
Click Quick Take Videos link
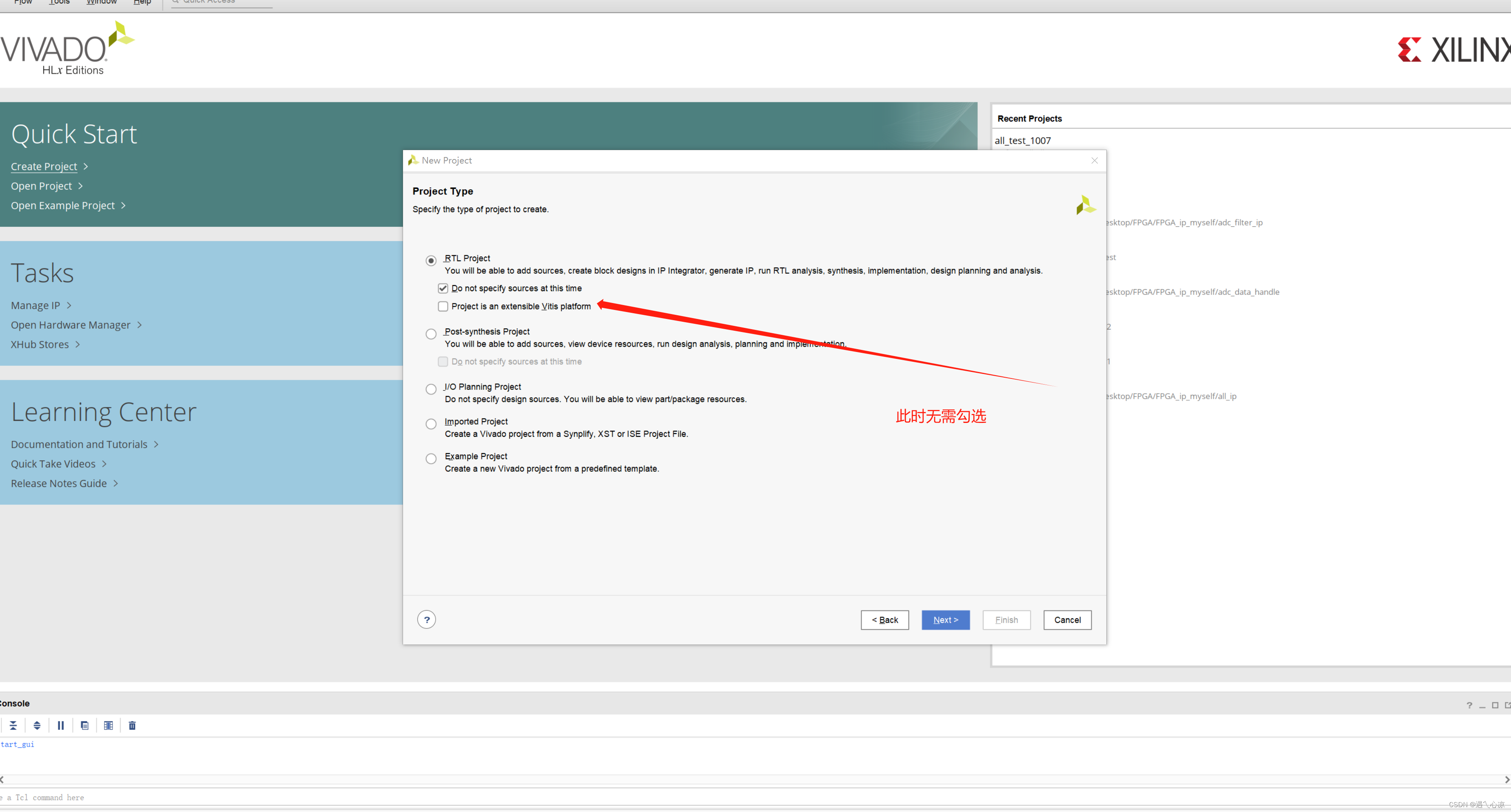(53, 464)
